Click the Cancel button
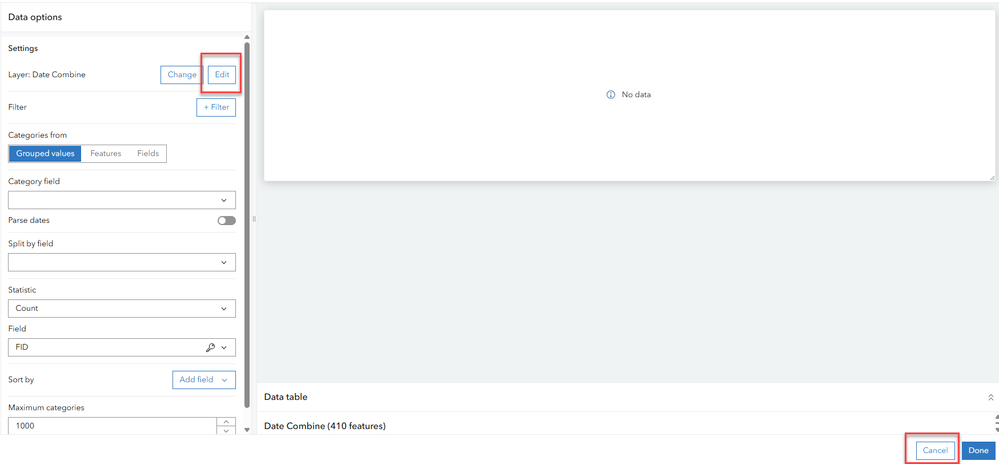The width and height of the screenshot is (999, 464). pos(935,451)
